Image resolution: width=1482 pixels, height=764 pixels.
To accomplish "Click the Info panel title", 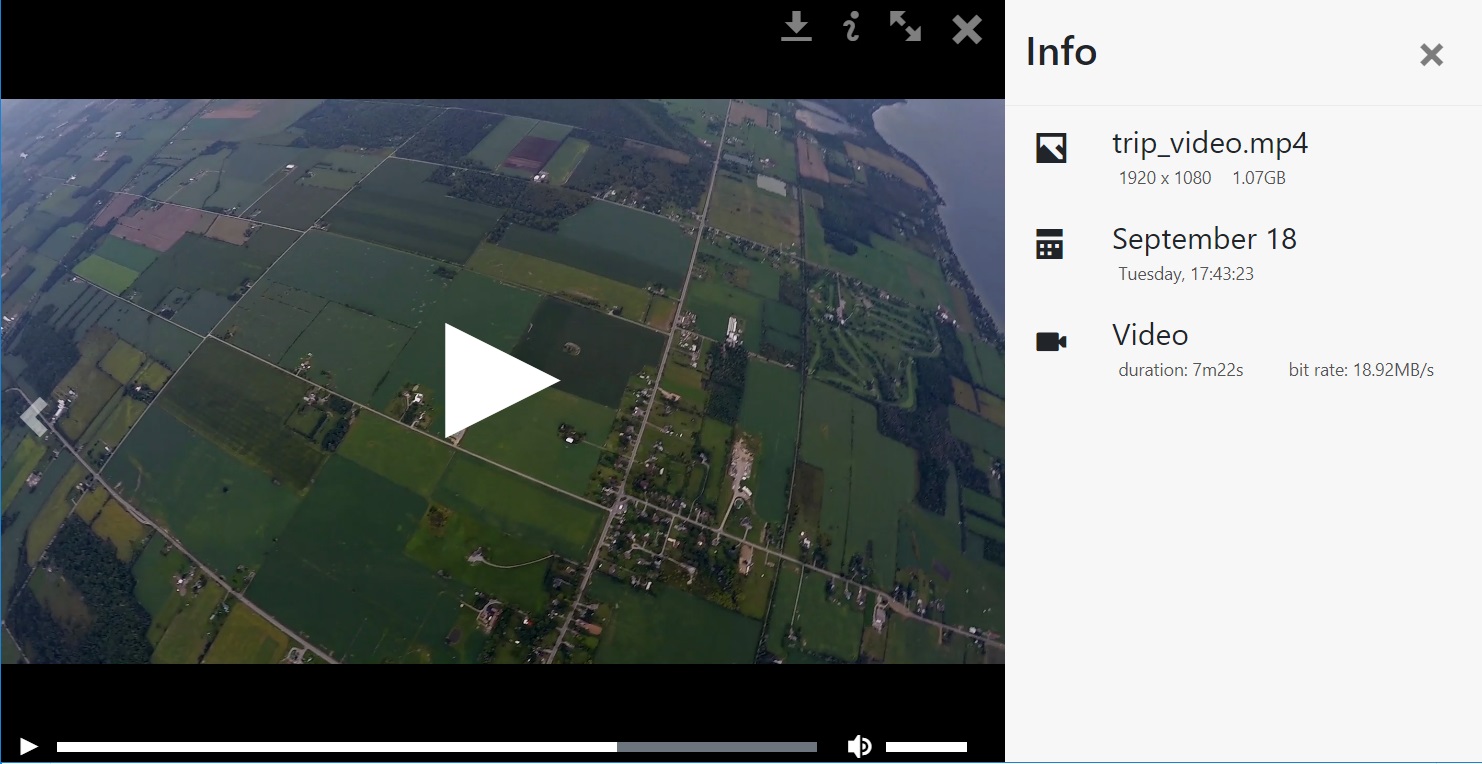I will 1061,52.
